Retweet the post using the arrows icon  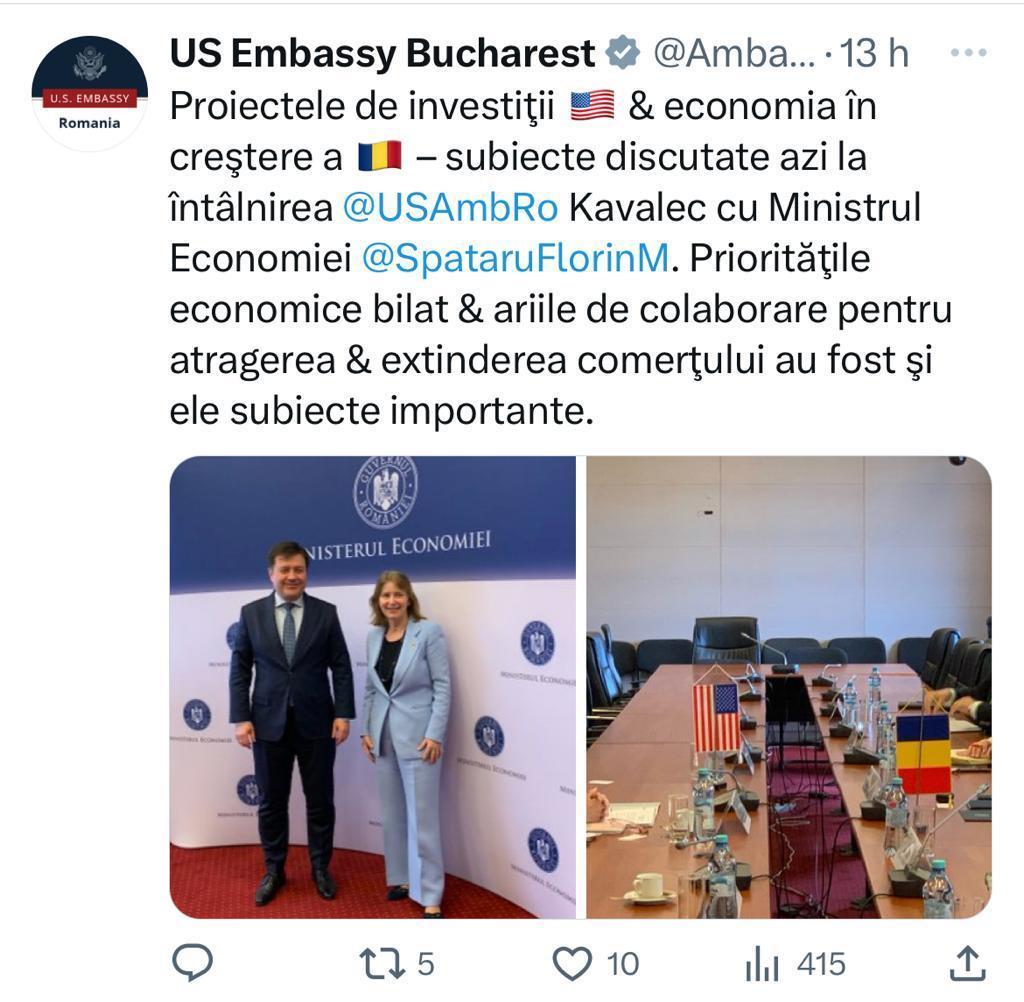click(382, 964)
